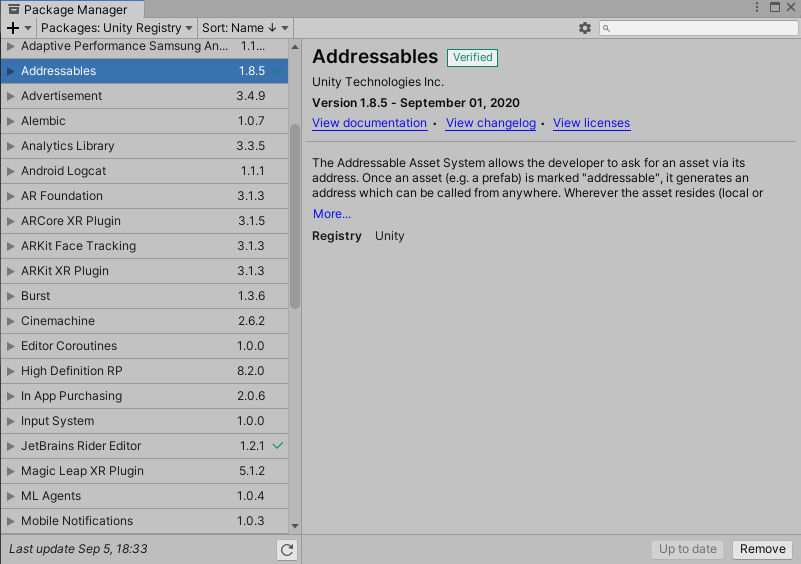Expand the Android Logcat arrow

[10, 171]
